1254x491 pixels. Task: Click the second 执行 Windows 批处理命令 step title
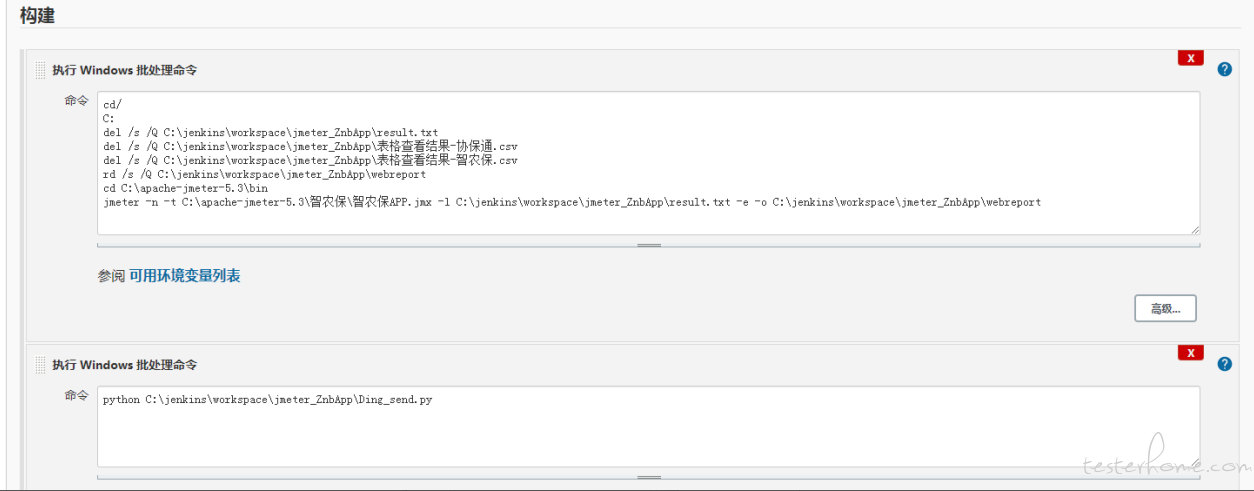(124, 365)
